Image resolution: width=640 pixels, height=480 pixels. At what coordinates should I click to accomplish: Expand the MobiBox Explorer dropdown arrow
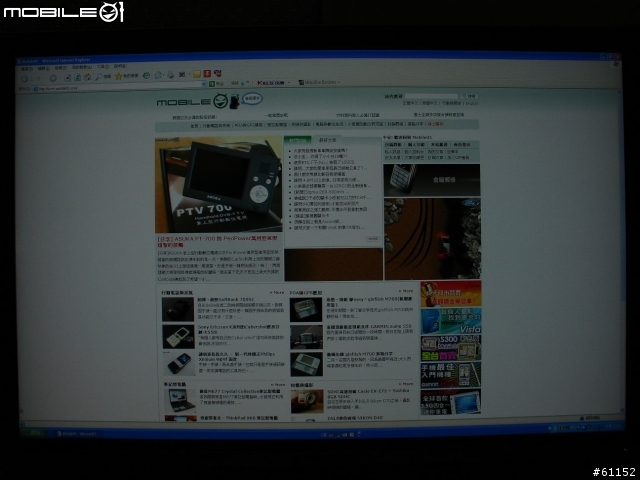pos(338,82)
